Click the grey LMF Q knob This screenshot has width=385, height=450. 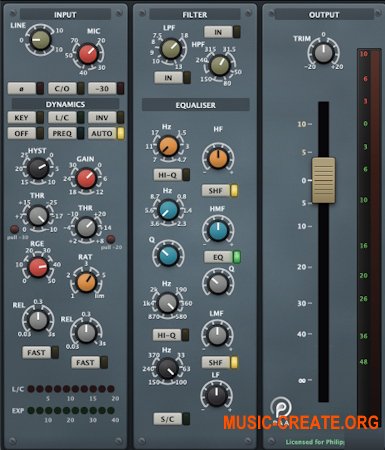tap(218, 284)
